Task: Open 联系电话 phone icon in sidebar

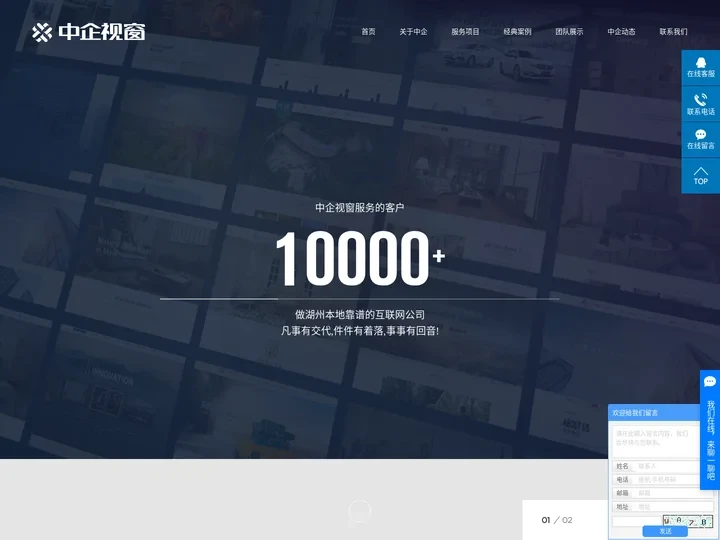Action: [x=701, y=104]
